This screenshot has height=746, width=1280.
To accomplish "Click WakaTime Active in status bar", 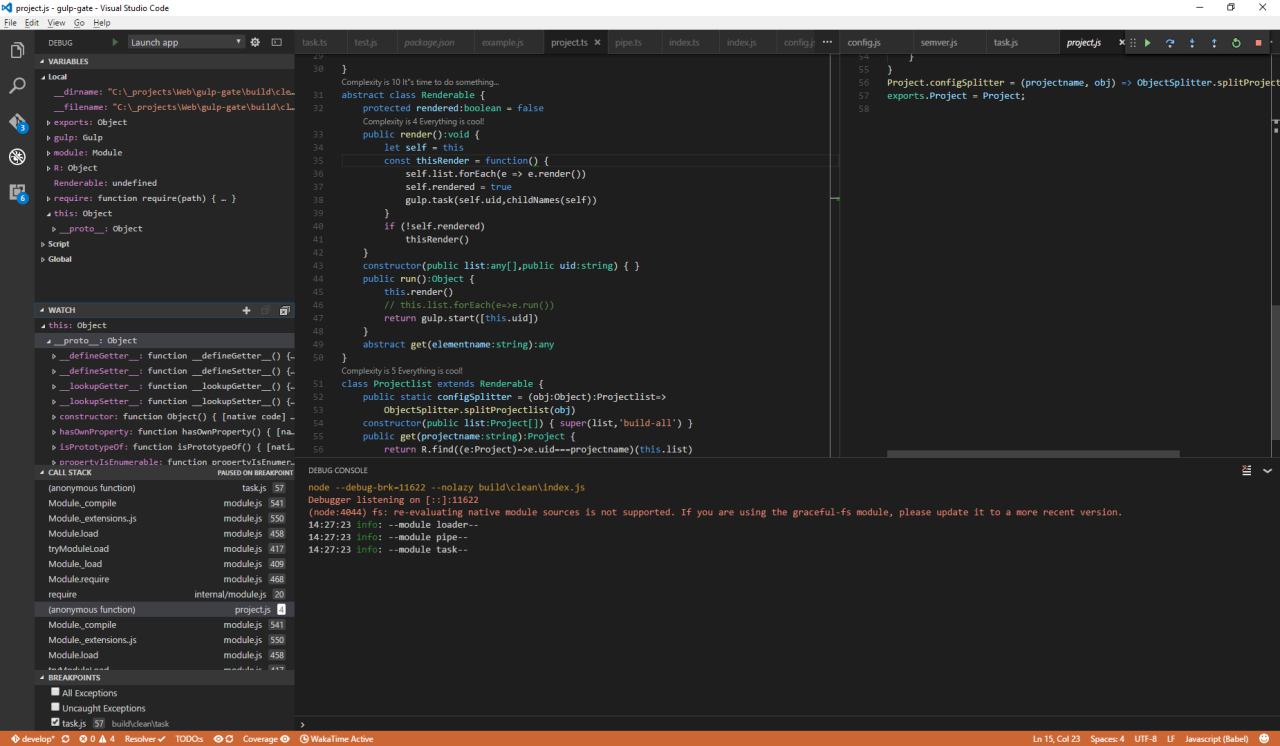I will 336,739.
